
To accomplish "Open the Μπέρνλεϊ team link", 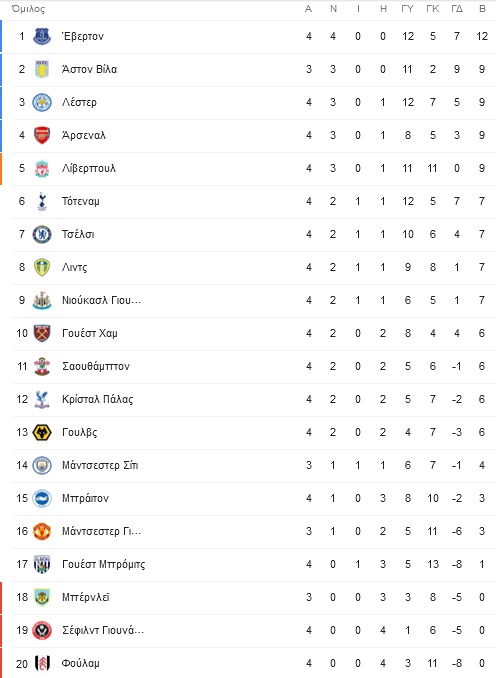I will 86,597.
